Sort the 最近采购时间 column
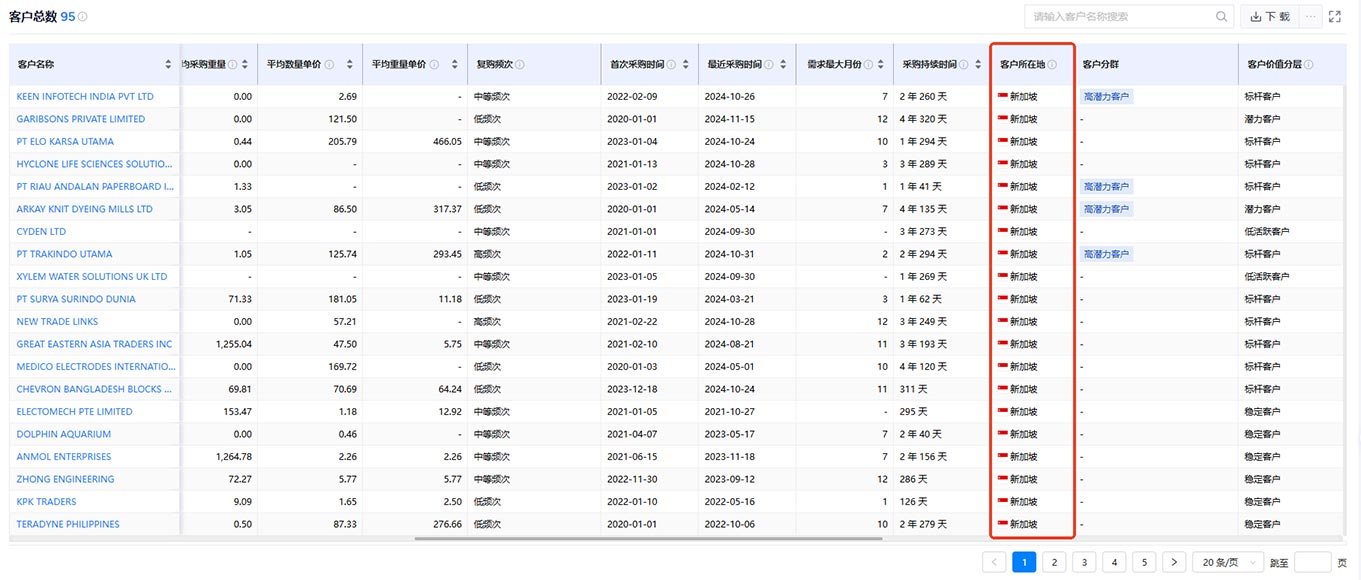This screenshot has height=580, width=1361. 785,65
